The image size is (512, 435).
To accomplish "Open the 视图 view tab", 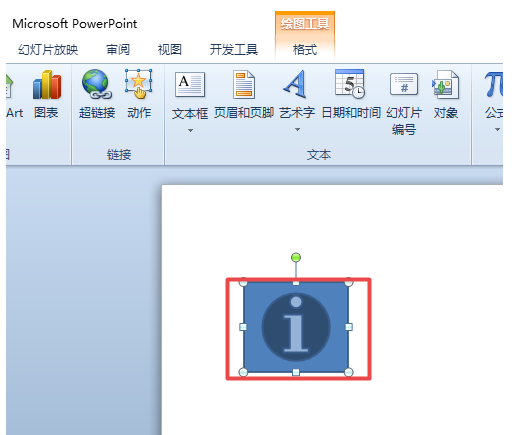I will pyautogui.click(x=170, y=50).
